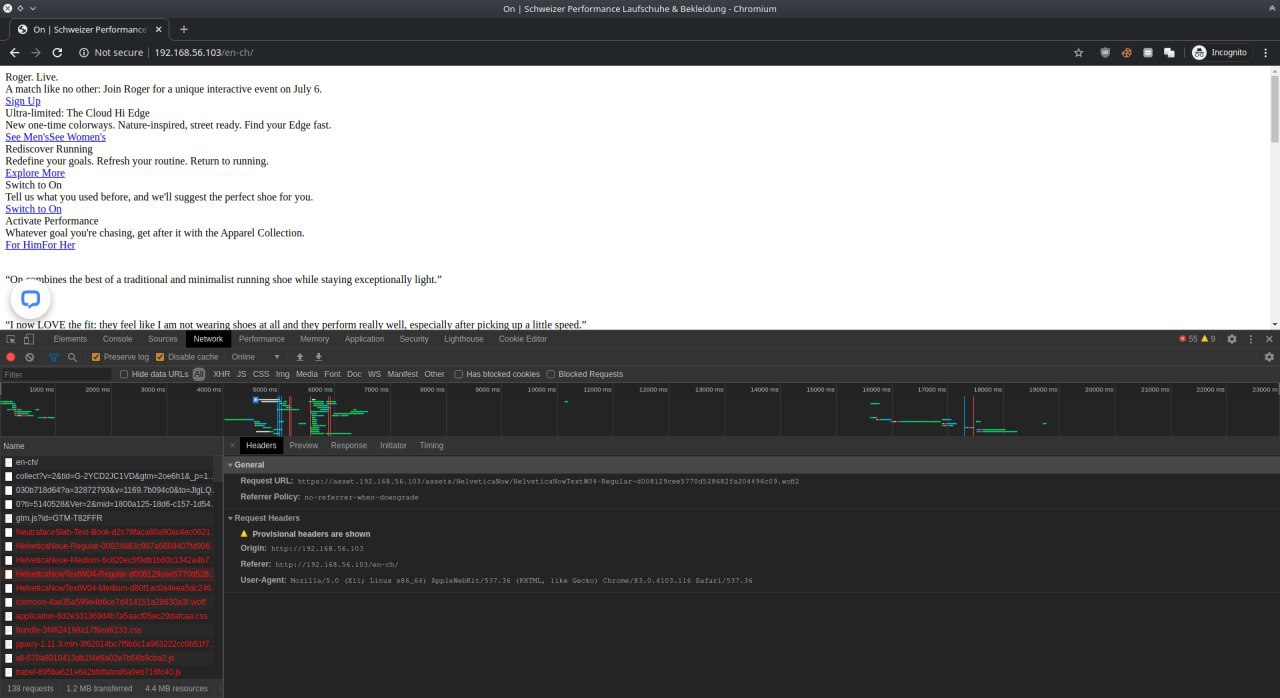The width and height of the screenshot is (1280, 698).
Task: Export HAR using the download arrow
Action: pyautogui.click(x=318, y=357)
